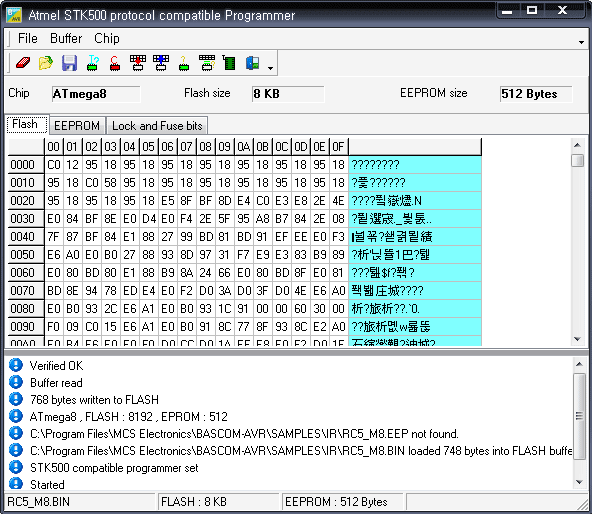Click info icon beside STK500 compatible programmer set
This screenshot has height=514, width=592.
click(16, 467)
